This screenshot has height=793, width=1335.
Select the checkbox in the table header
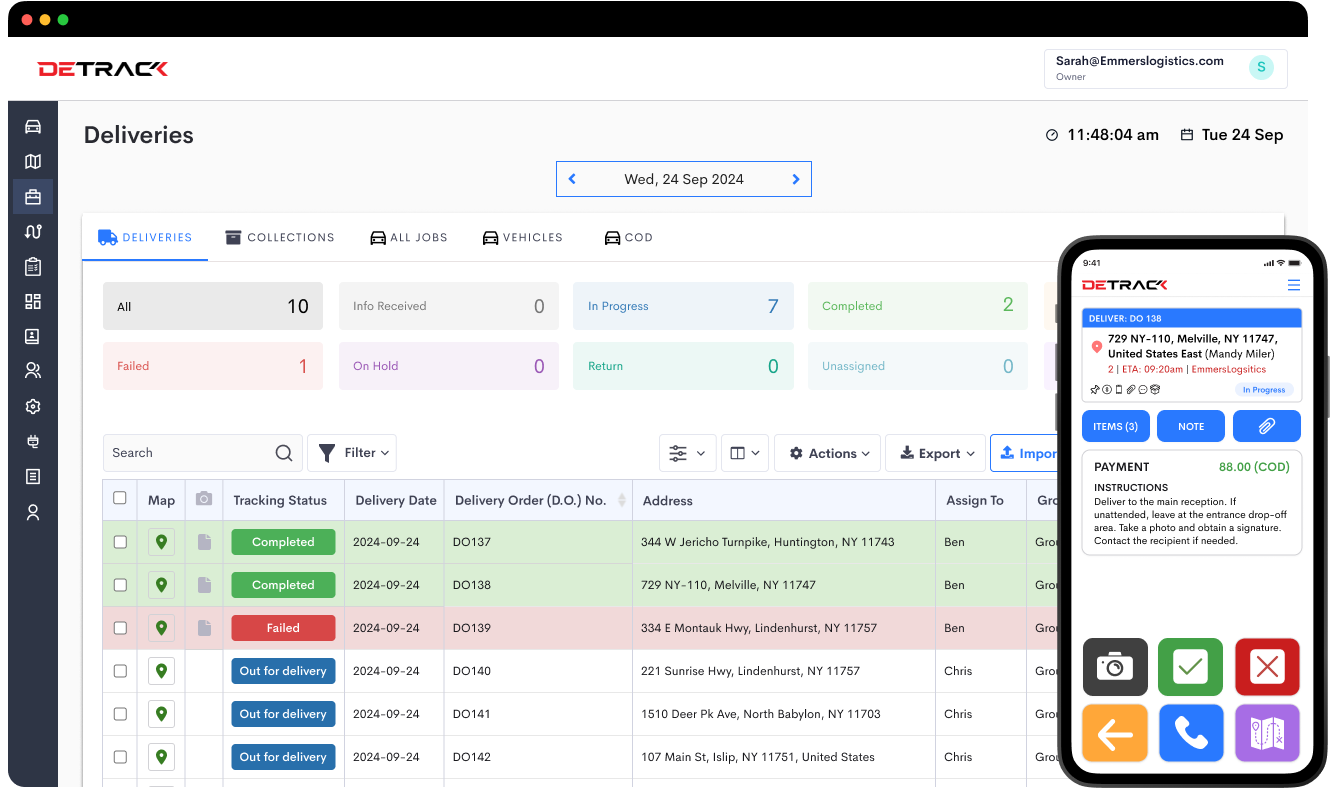coord(120,497)
